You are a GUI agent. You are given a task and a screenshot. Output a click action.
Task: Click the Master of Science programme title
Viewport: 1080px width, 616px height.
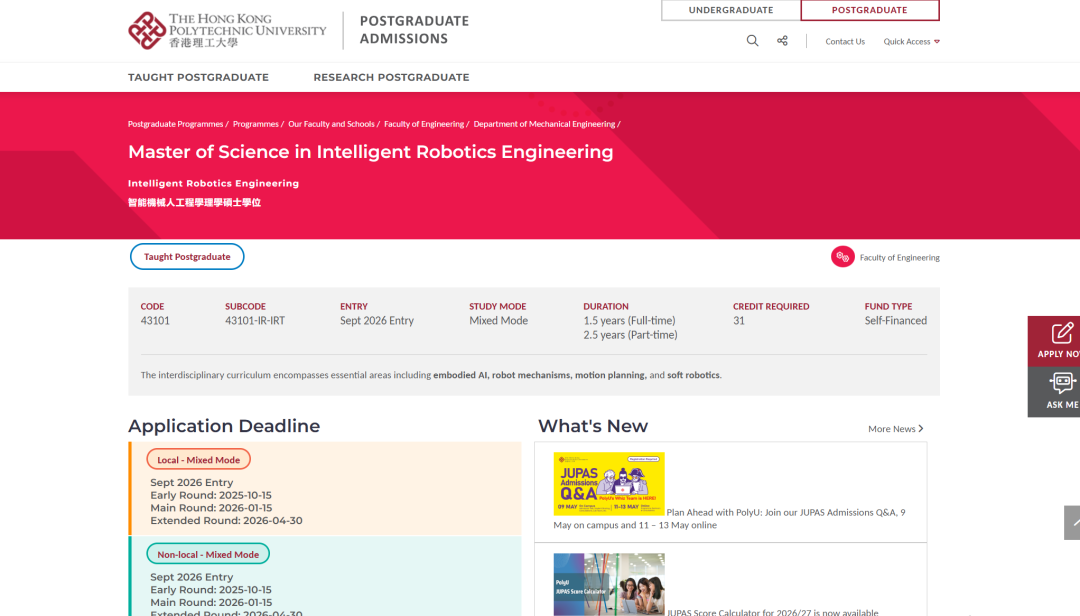[371, 152]
